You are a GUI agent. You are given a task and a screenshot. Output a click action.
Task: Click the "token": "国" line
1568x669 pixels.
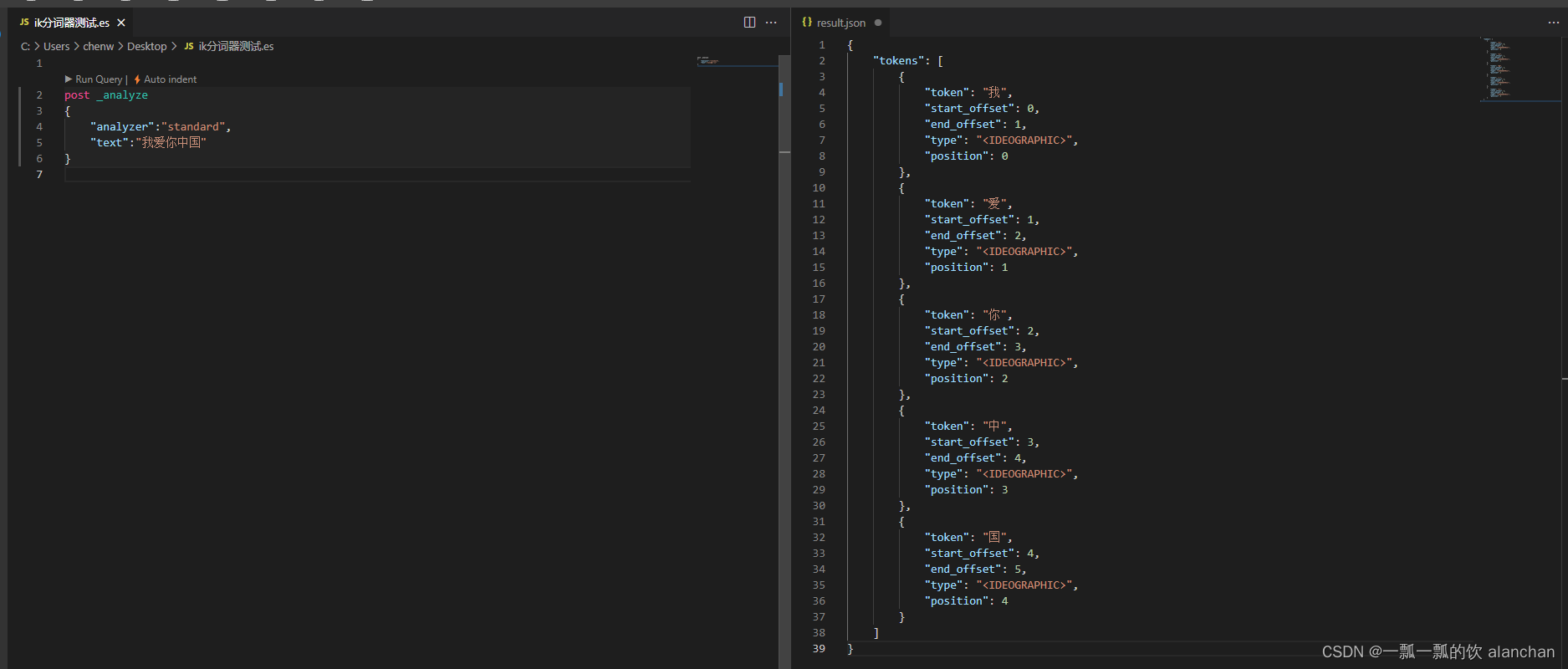[968, 538]
